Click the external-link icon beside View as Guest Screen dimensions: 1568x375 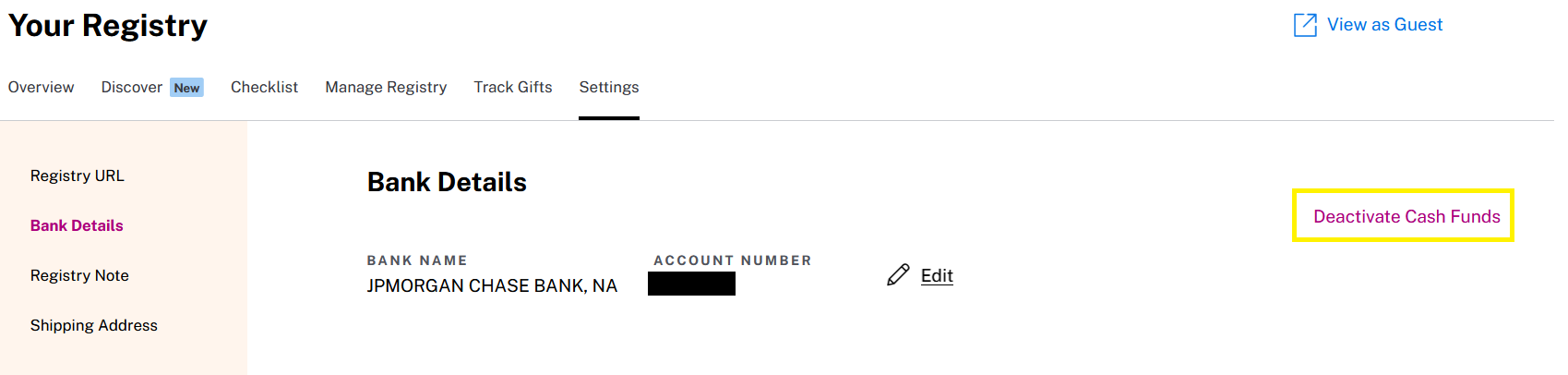(1305, 25)
